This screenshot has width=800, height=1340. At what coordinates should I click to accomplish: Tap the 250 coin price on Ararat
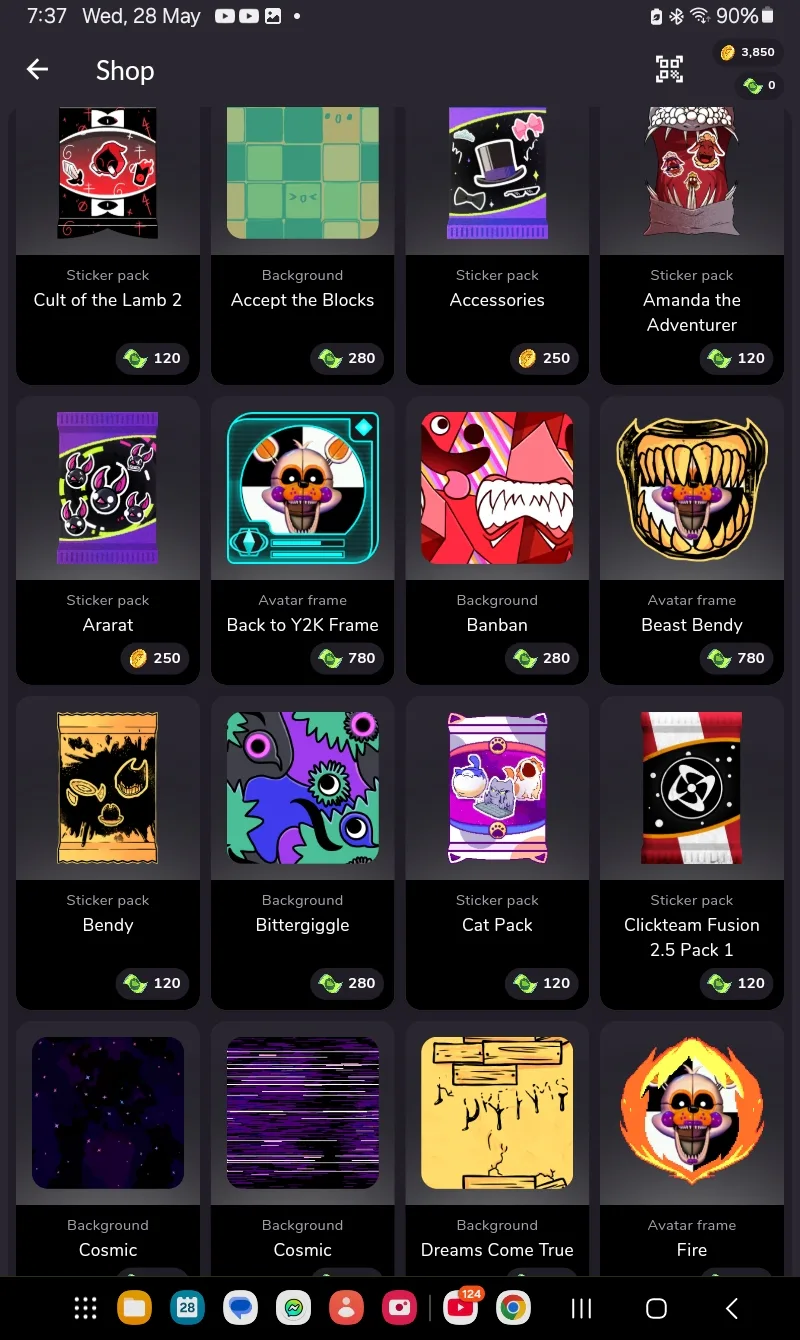pos(154,658)
